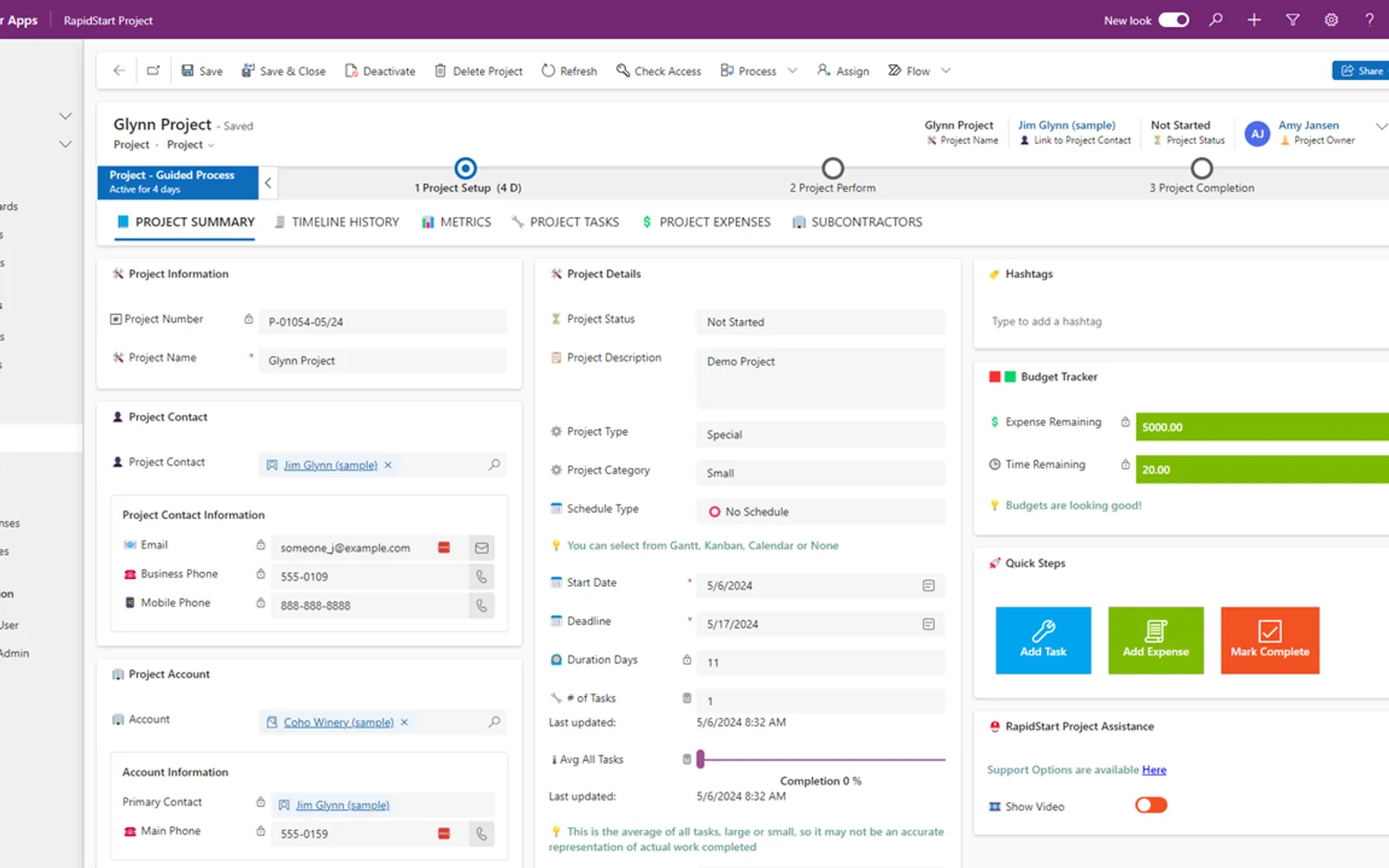Open Deadline calendar picker

click(x=928, y=624)
